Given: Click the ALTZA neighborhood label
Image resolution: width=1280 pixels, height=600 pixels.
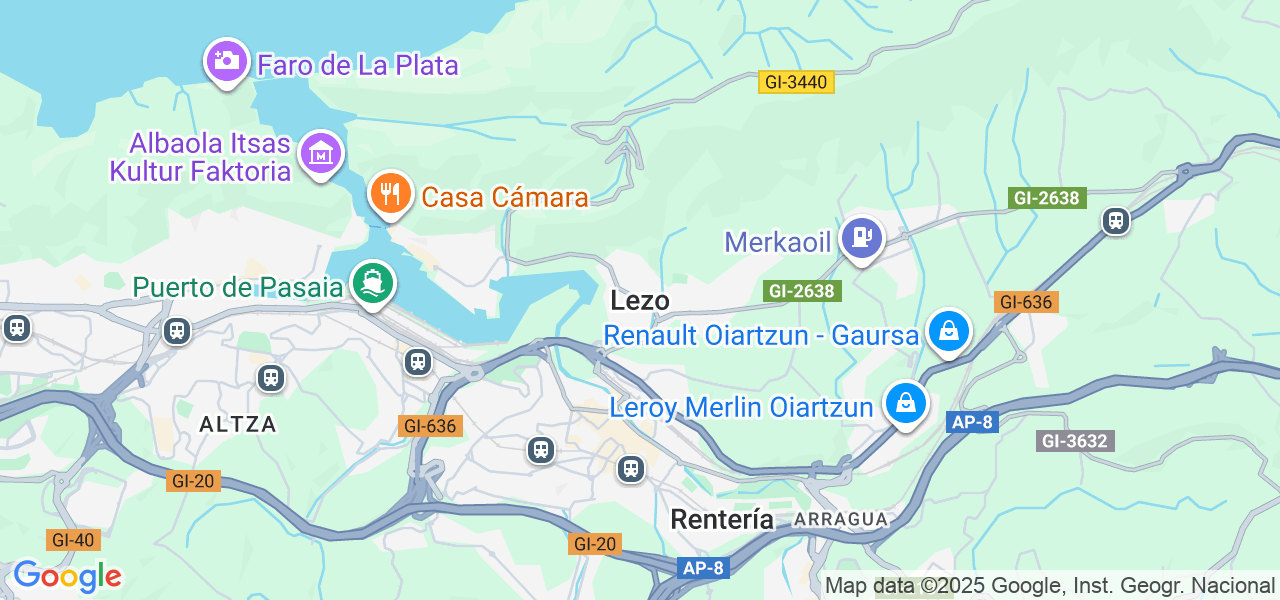Looking at the screenshot, I should (238, 424).
